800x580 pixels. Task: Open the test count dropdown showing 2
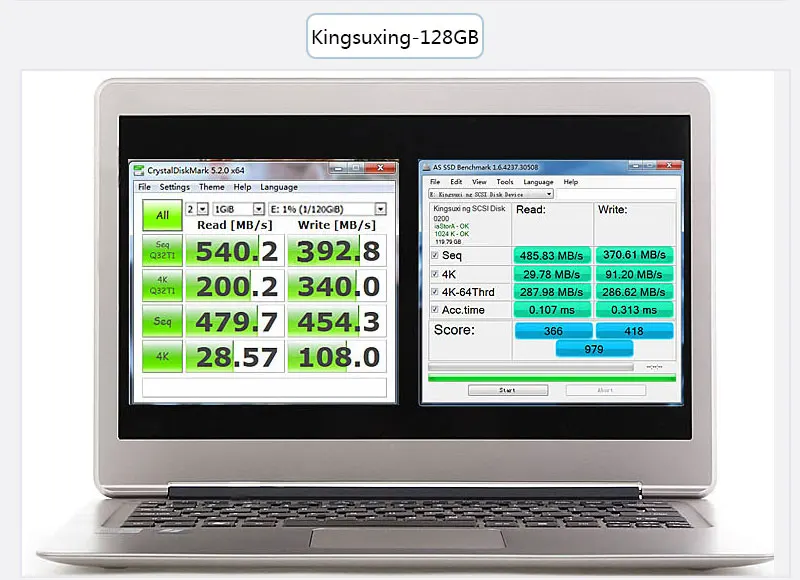[197, 209]
